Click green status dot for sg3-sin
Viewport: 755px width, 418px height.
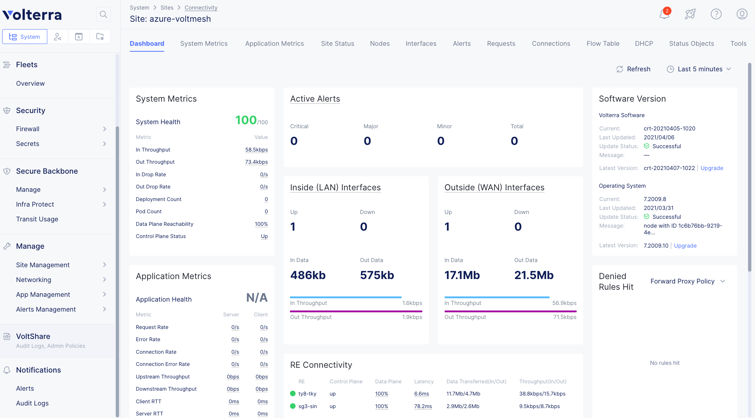click(292, 406)
